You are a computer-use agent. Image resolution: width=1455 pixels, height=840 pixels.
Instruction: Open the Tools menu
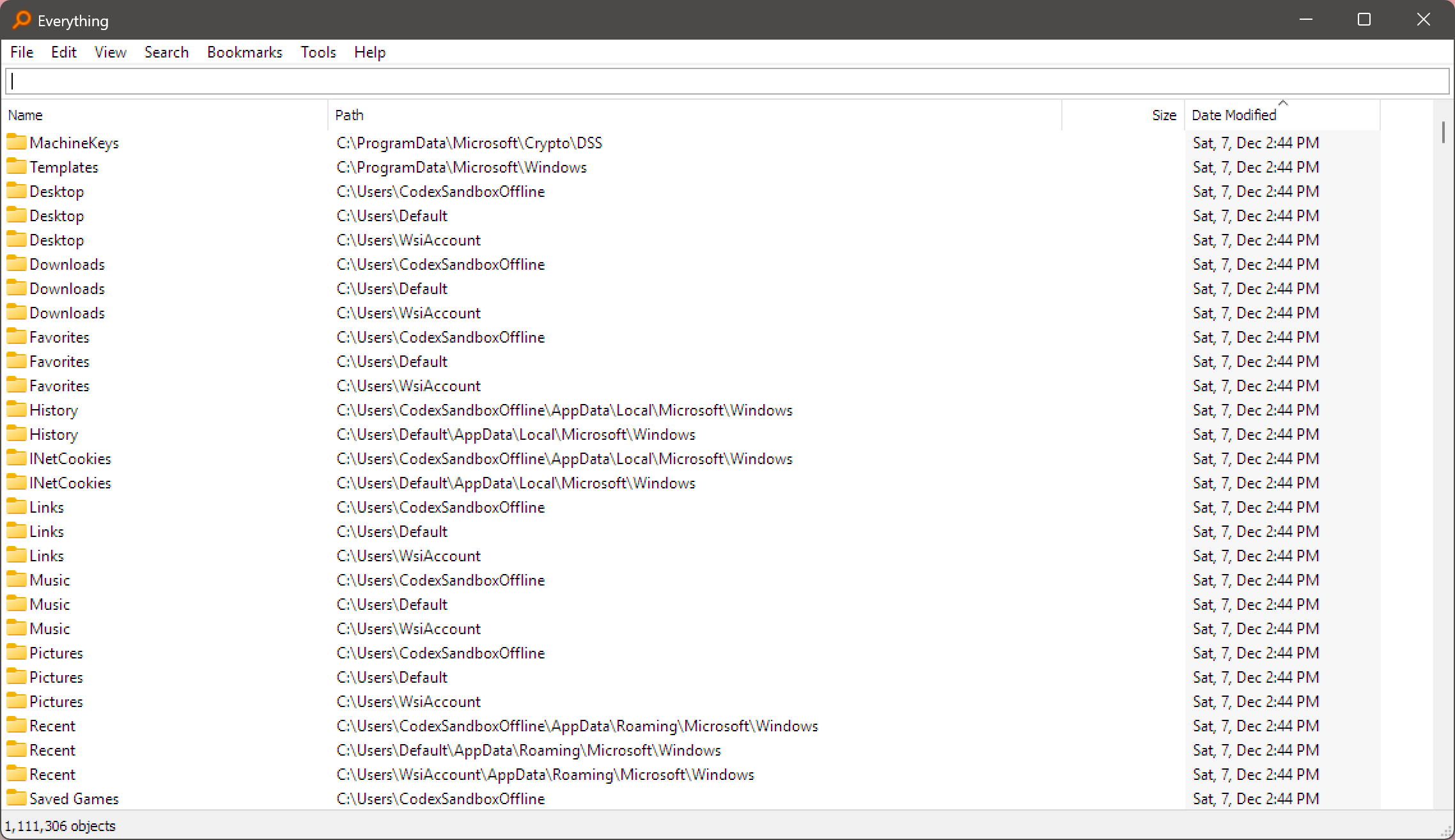(x=318, y=52)
